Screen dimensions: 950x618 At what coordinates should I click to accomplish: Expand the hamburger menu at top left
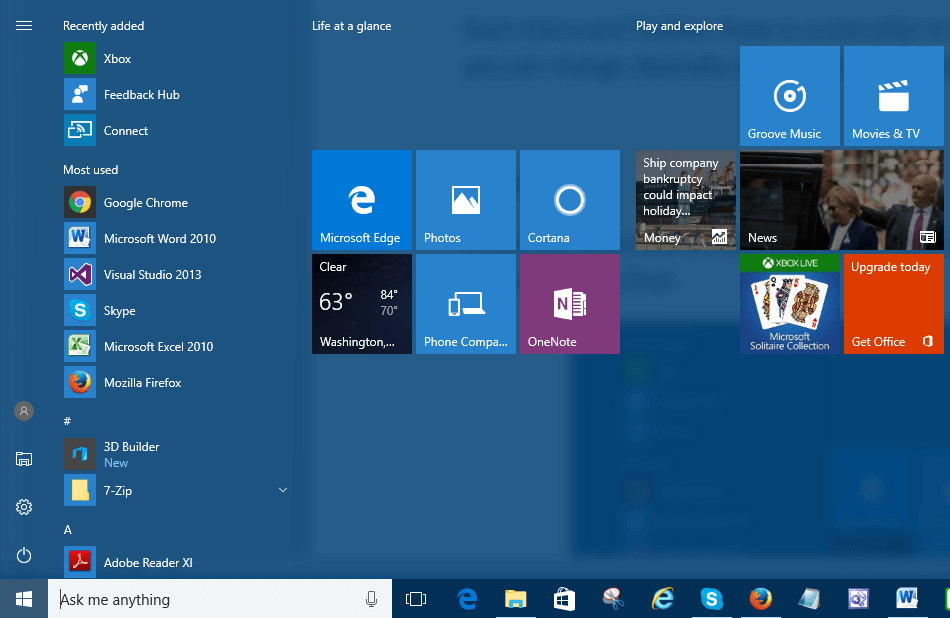coord(24,26)
